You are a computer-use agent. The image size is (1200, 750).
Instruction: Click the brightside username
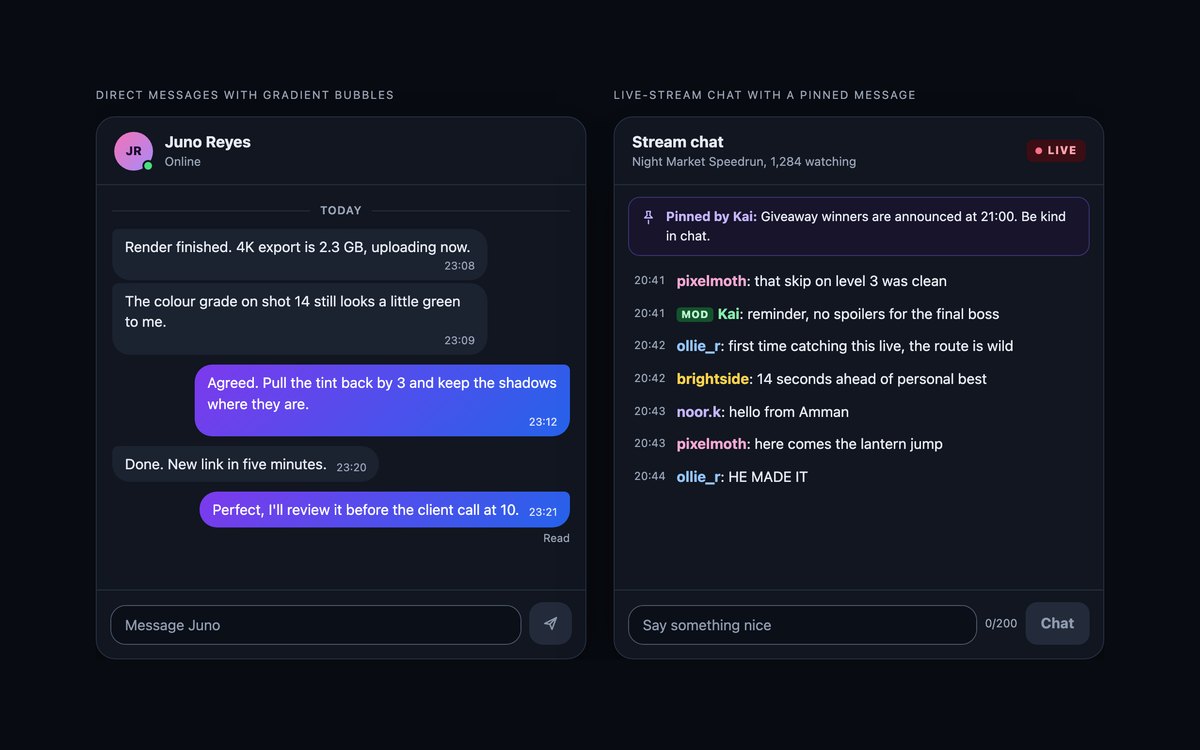713,379
